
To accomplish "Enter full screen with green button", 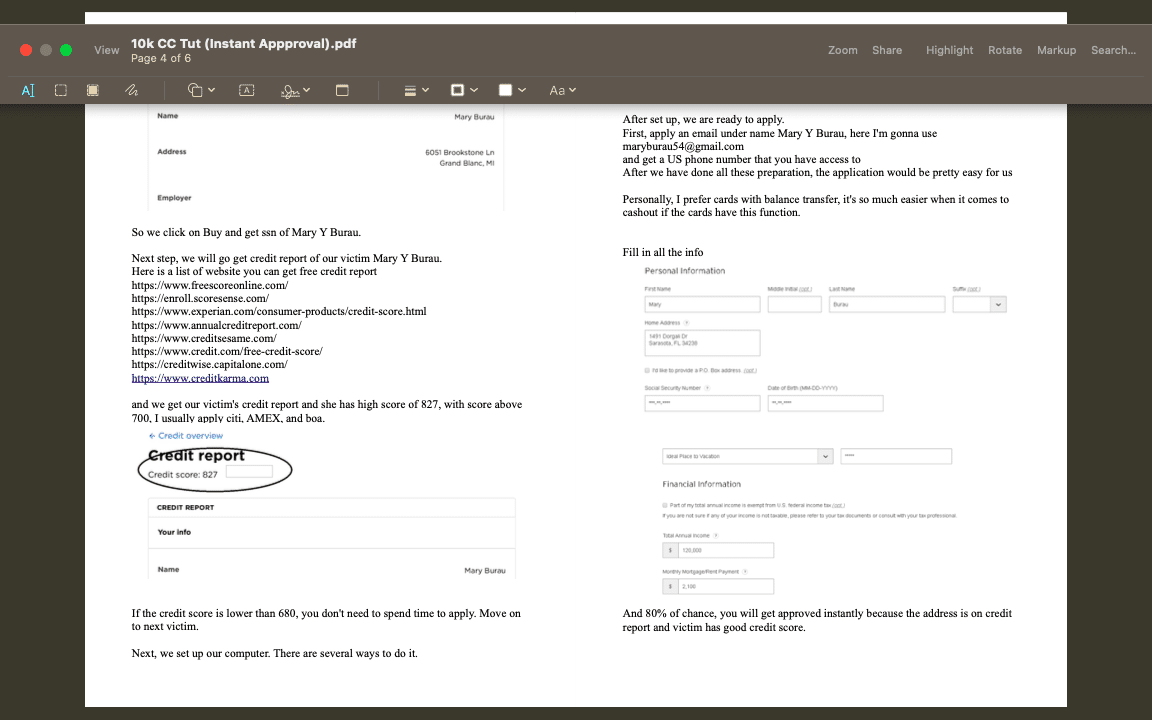I will 66,50.
